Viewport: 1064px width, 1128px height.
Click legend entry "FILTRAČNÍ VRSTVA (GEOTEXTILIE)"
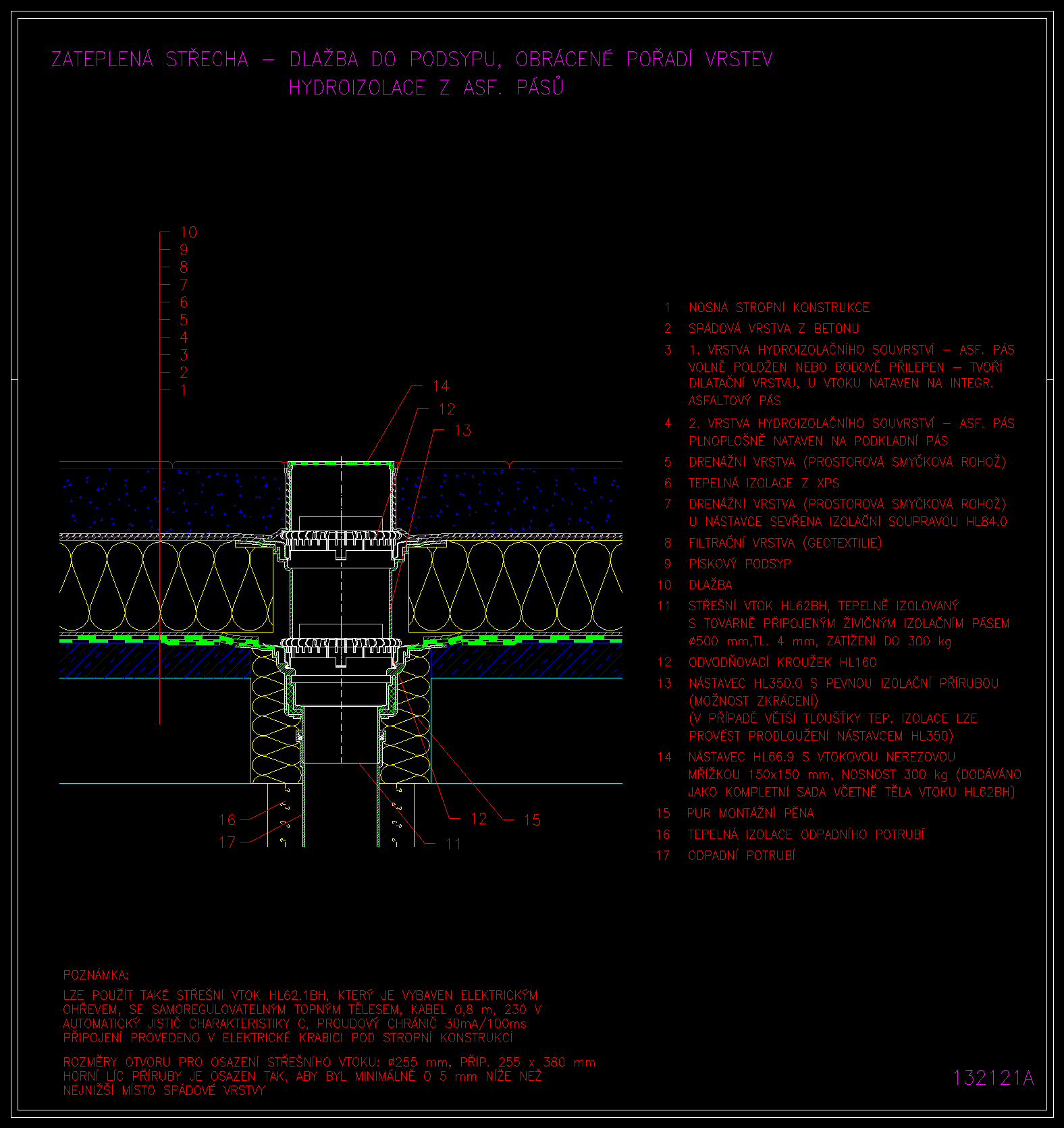[785, 543]
